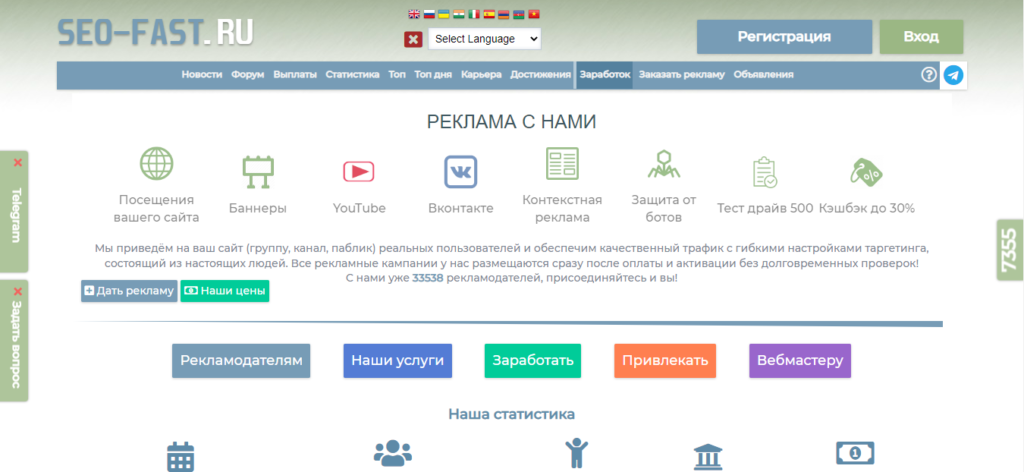
Task: Click the Наша статистика heading
Action: coord(511,414)
